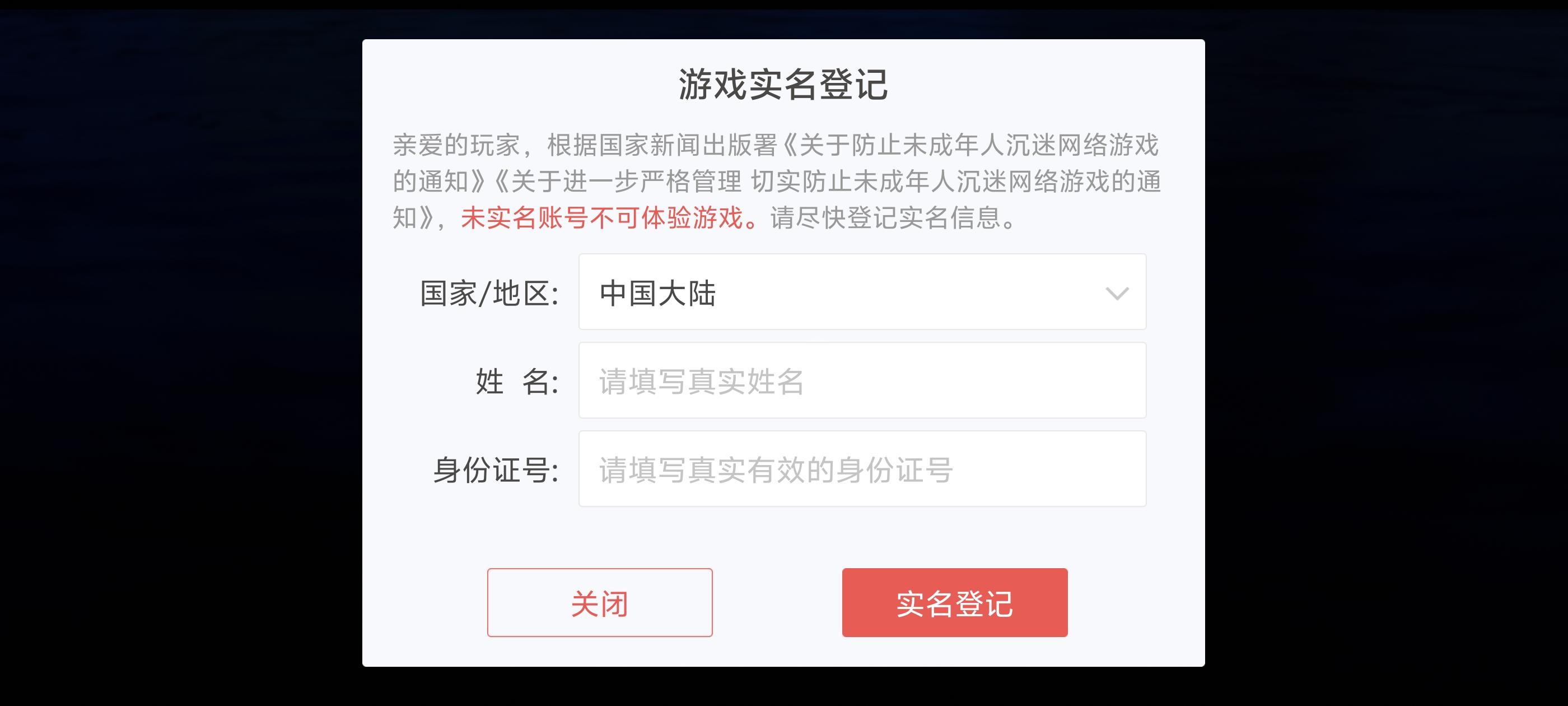Viewport: 1568px width, 706px height.
Task: Click the 姓名 field label
Action: [516, 382]
